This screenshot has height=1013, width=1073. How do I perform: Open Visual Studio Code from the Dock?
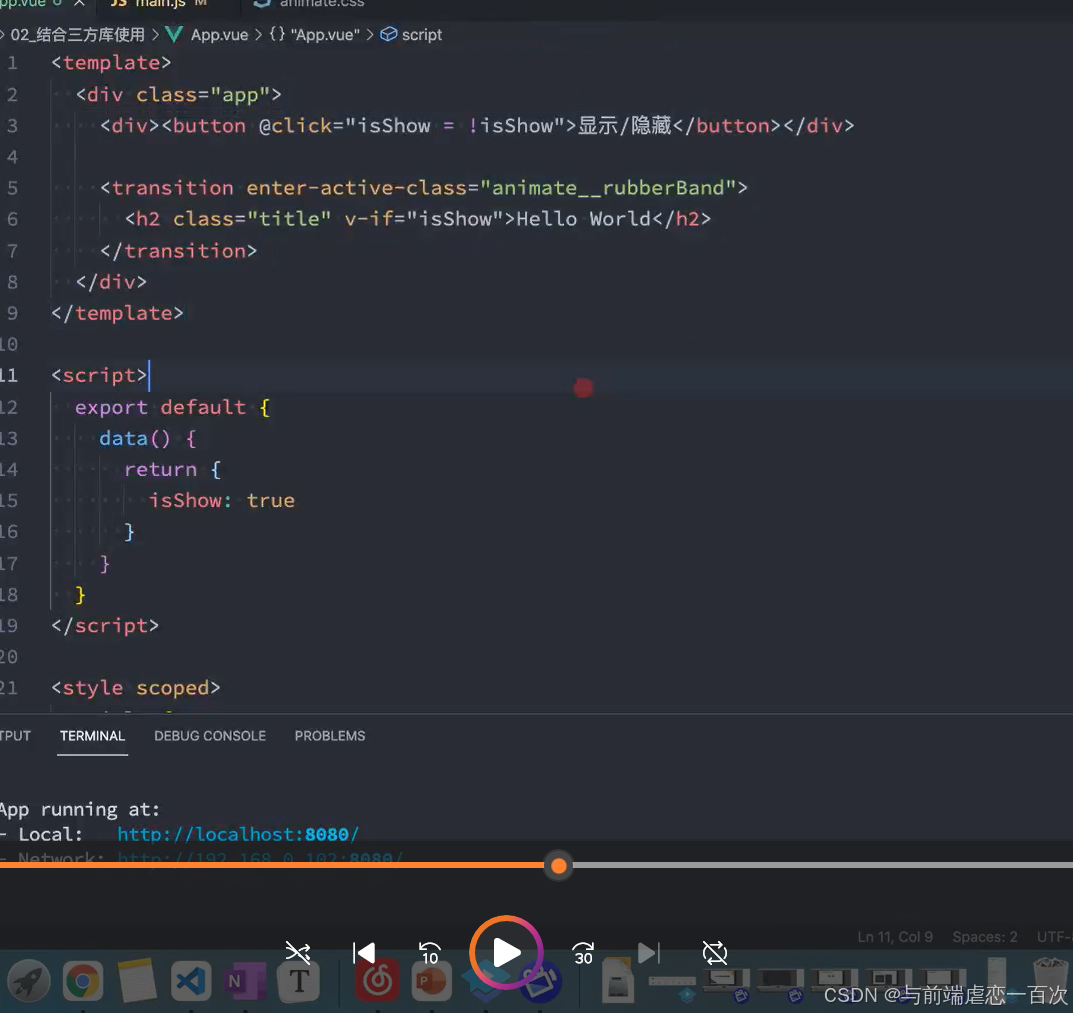coord(191,981)
